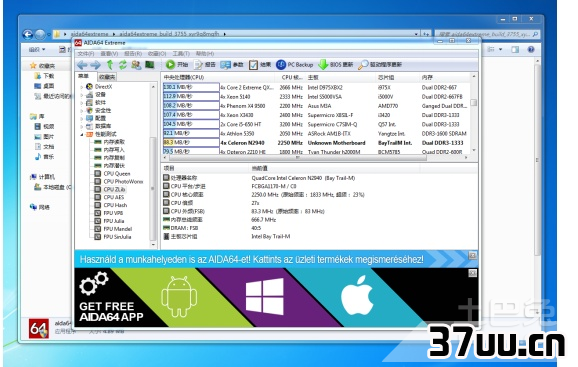Open the Explorer address bar dropdown arrow
578x367 pixels.
[416, 34]
